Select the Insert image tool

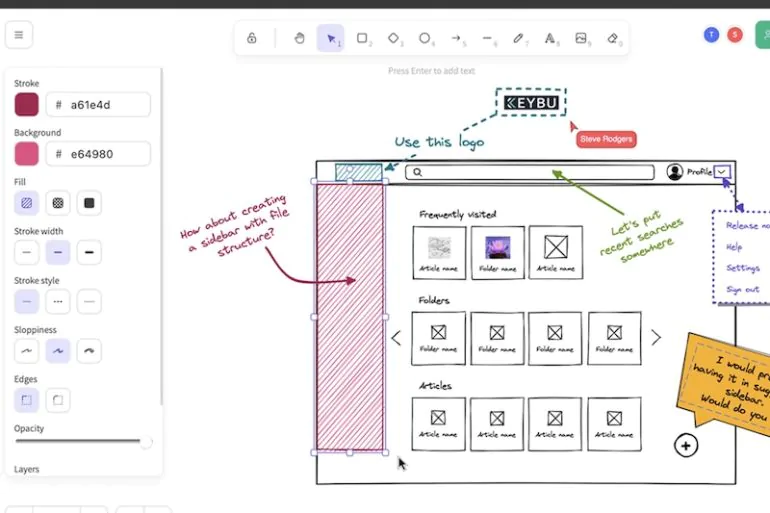pos(581,38)
